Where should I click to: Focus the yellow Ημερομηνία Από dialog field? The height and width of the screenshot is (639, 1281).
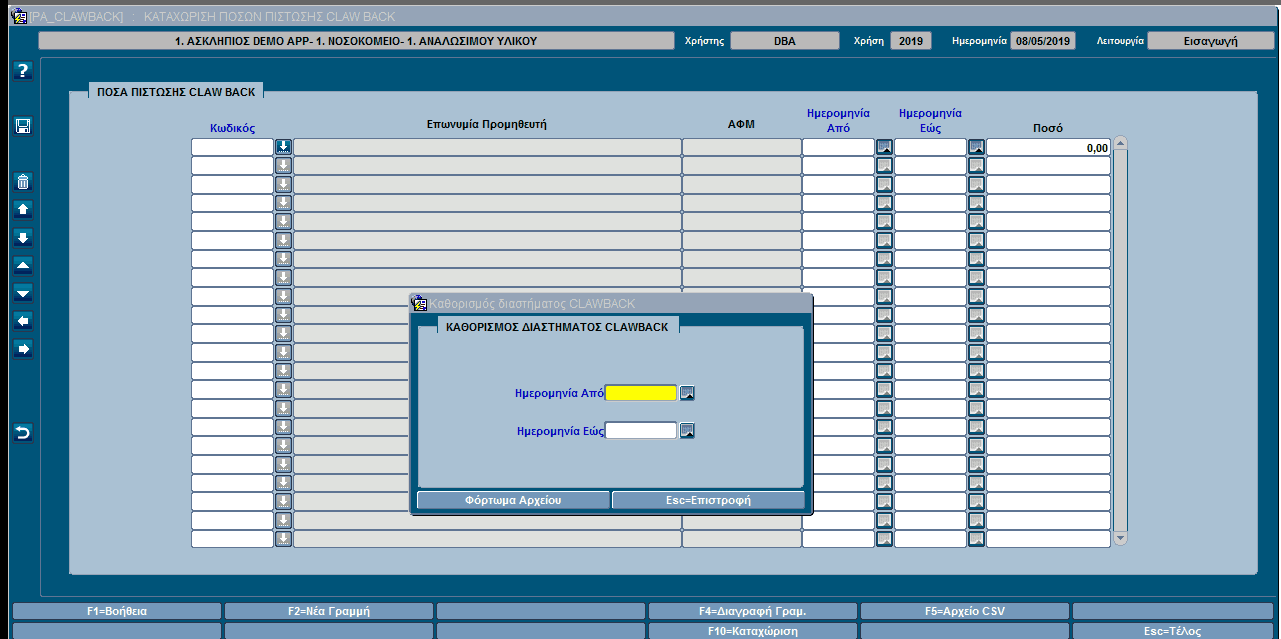[x=641, y=393]
